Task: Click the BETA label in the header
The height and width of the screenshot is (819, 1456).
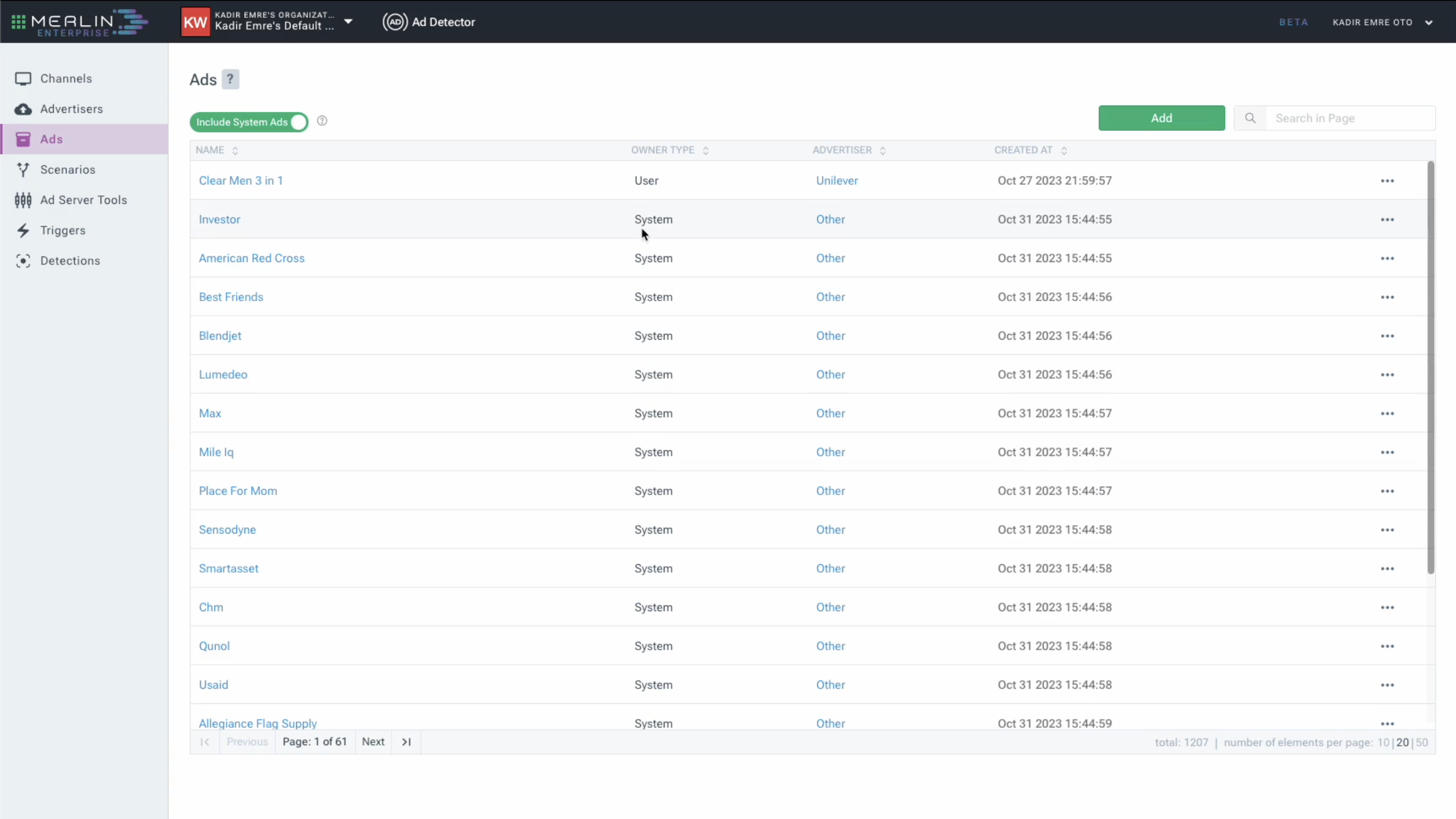Action: click(x=1293, y=22)
